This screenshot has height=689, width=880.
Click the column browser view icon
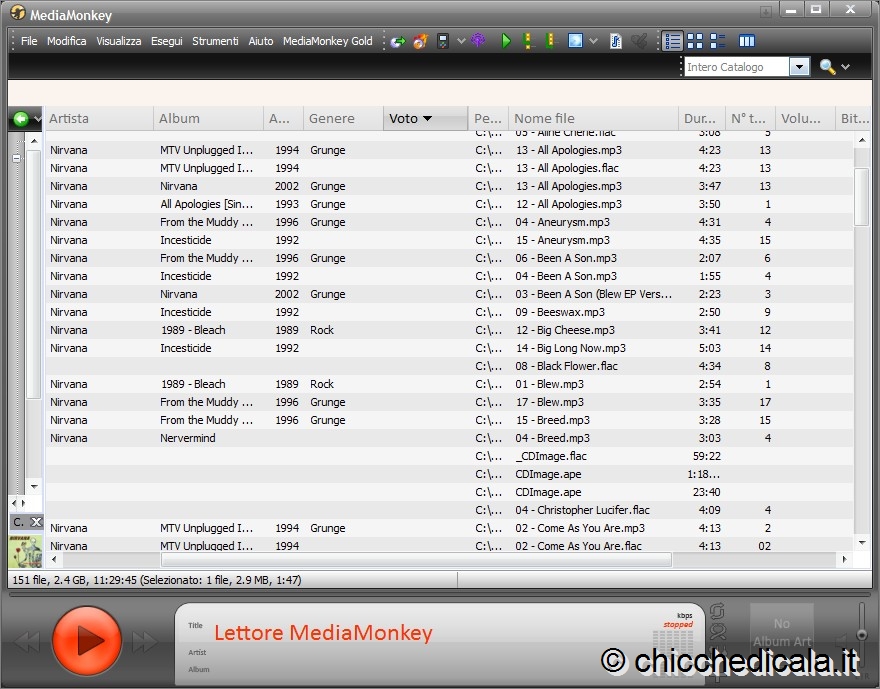(x=746, y=41)
